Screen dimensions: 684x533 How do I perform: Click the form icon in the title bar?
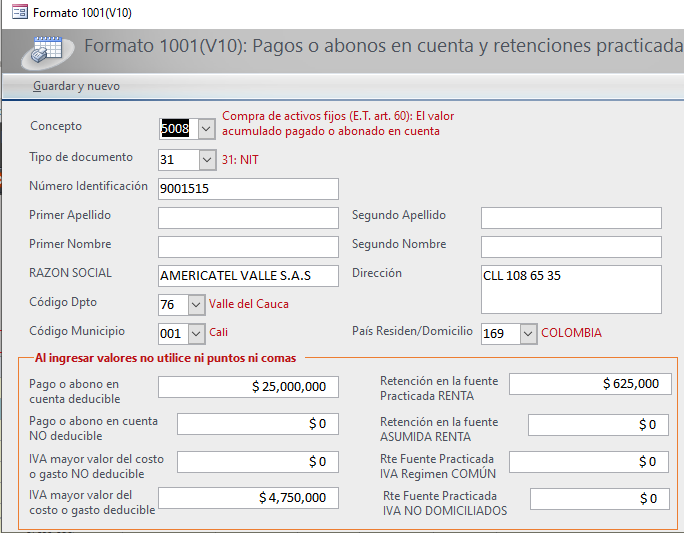click(x=19, y=13)
